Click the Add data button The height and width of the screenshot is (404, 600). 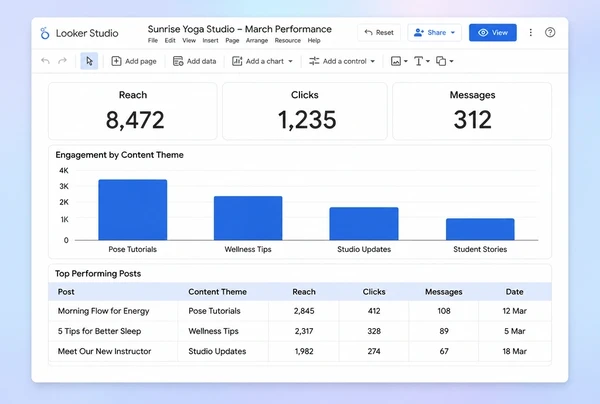pos(194,61)
